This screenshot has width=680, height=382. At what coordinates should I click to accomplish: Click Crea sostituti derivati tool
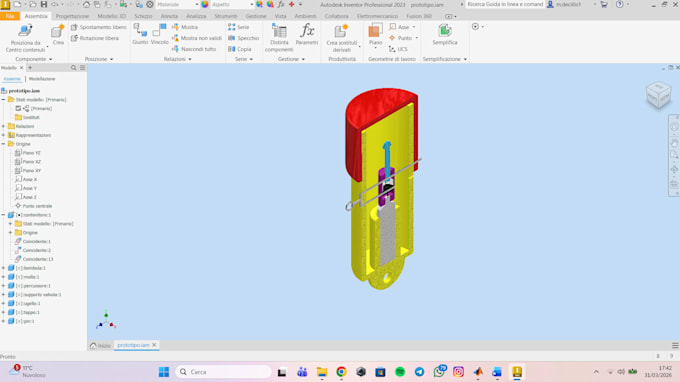(342, 38)
